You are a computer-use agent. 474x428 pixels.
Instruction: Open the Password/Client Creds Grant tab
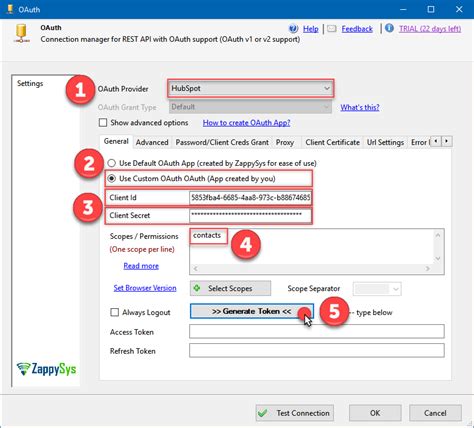click(x=222, y=142)
